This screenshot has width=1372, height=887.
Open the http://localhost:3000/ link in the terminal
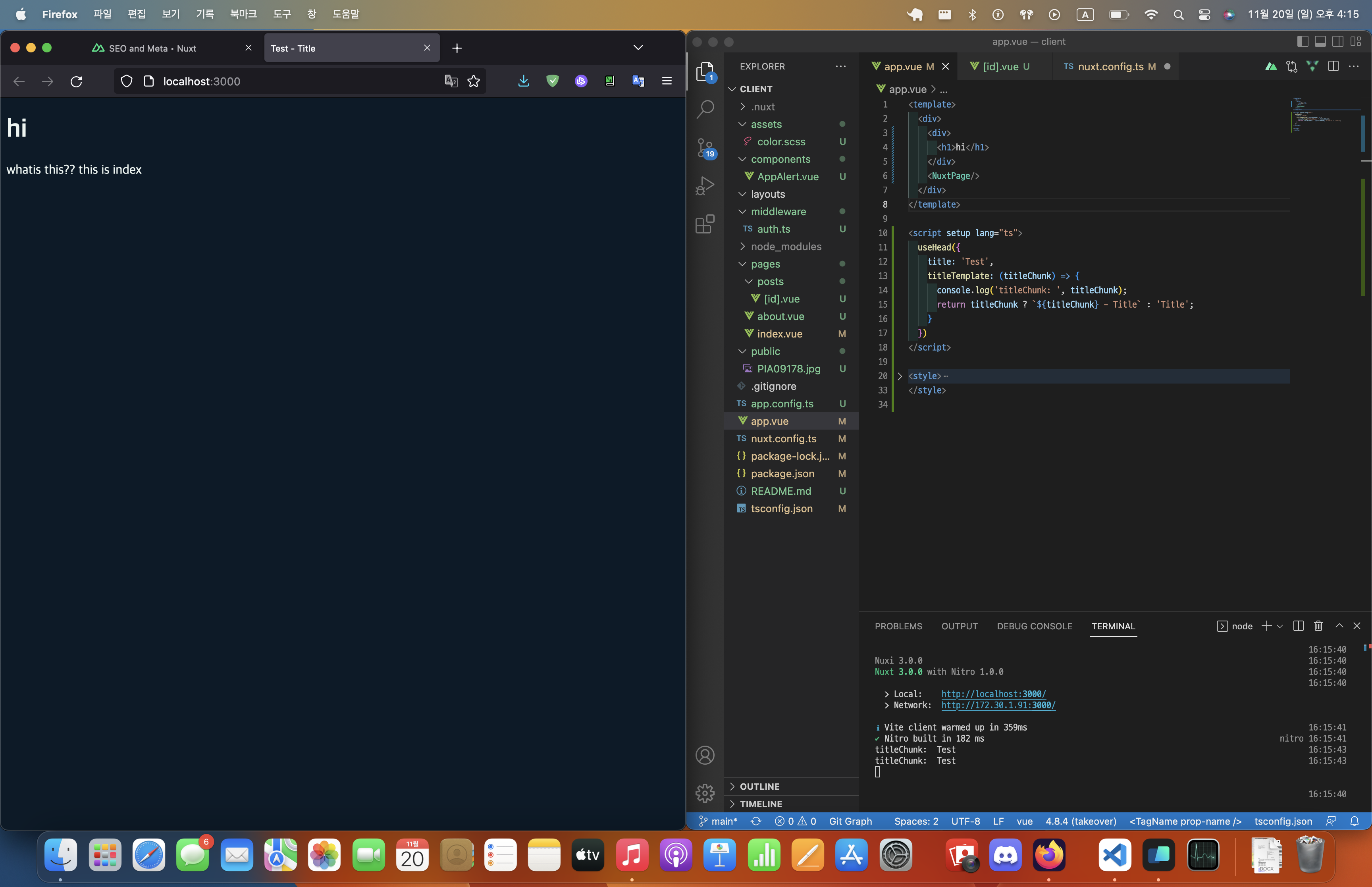(x=993, y=694)
